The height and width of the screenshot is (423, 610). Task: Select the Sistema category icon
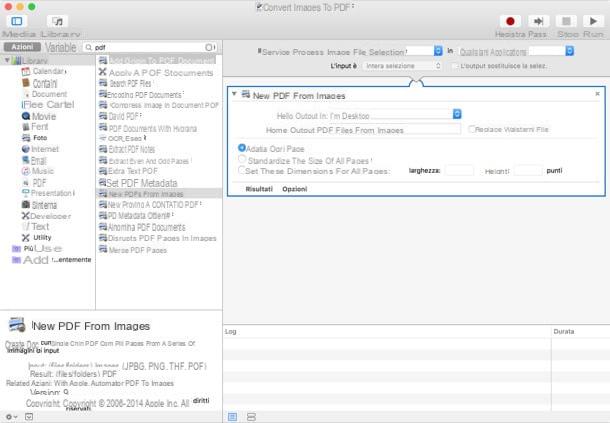click(x=26, y=205)
